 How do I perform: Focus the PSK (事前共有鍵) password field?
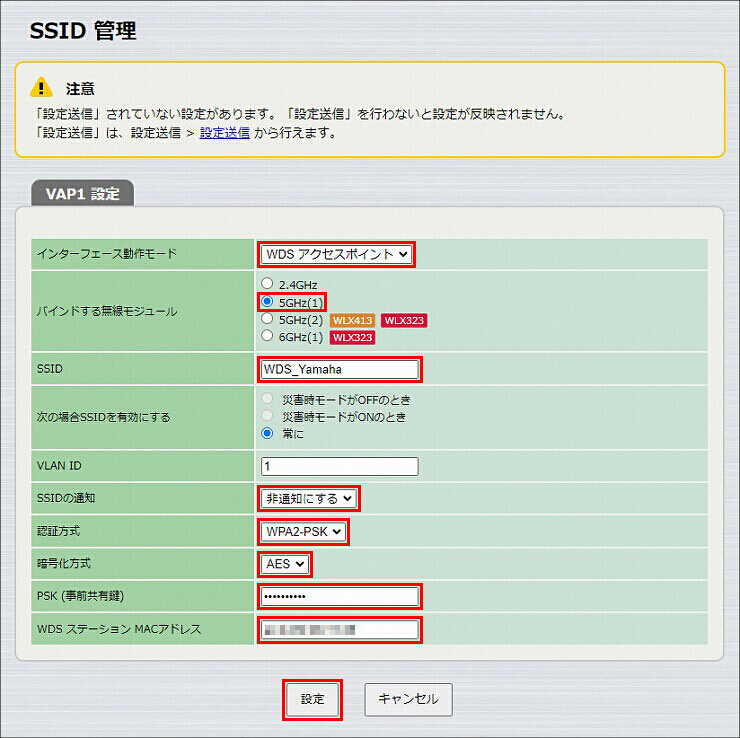click(339, 596)
